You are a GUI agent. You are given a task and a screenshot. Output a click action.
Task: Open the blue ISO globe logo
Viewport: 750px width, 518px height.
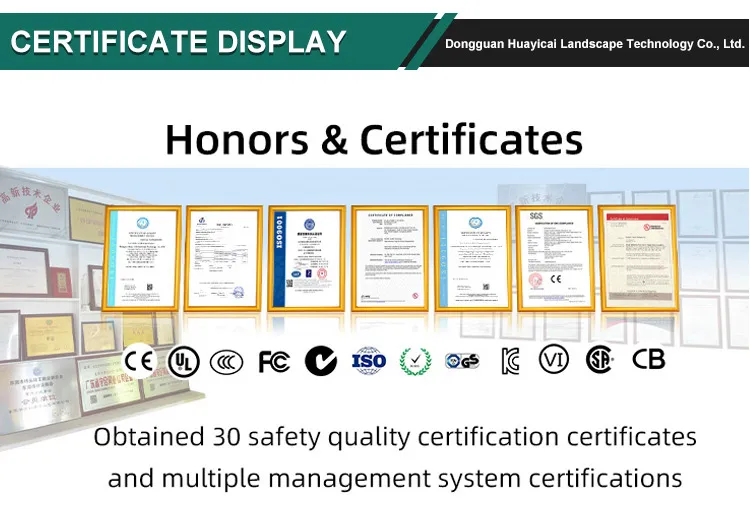pos(368,360)
